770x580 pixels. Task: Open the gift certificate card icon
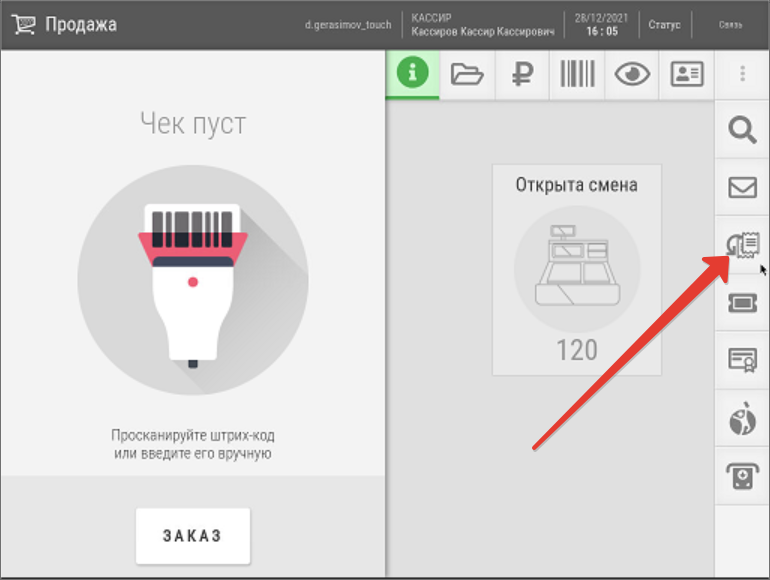click(742, 360)
